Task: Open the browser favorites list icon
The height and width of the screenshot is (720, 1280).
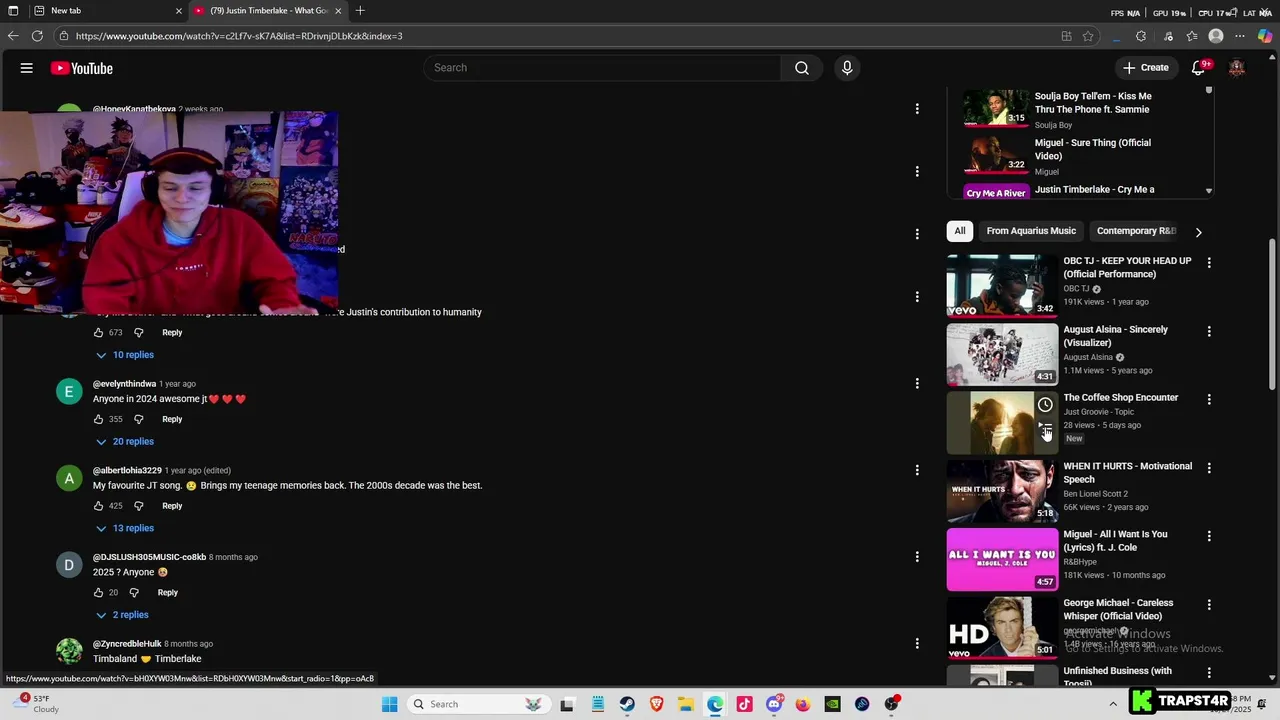Action: click(x=1192, y=36)
